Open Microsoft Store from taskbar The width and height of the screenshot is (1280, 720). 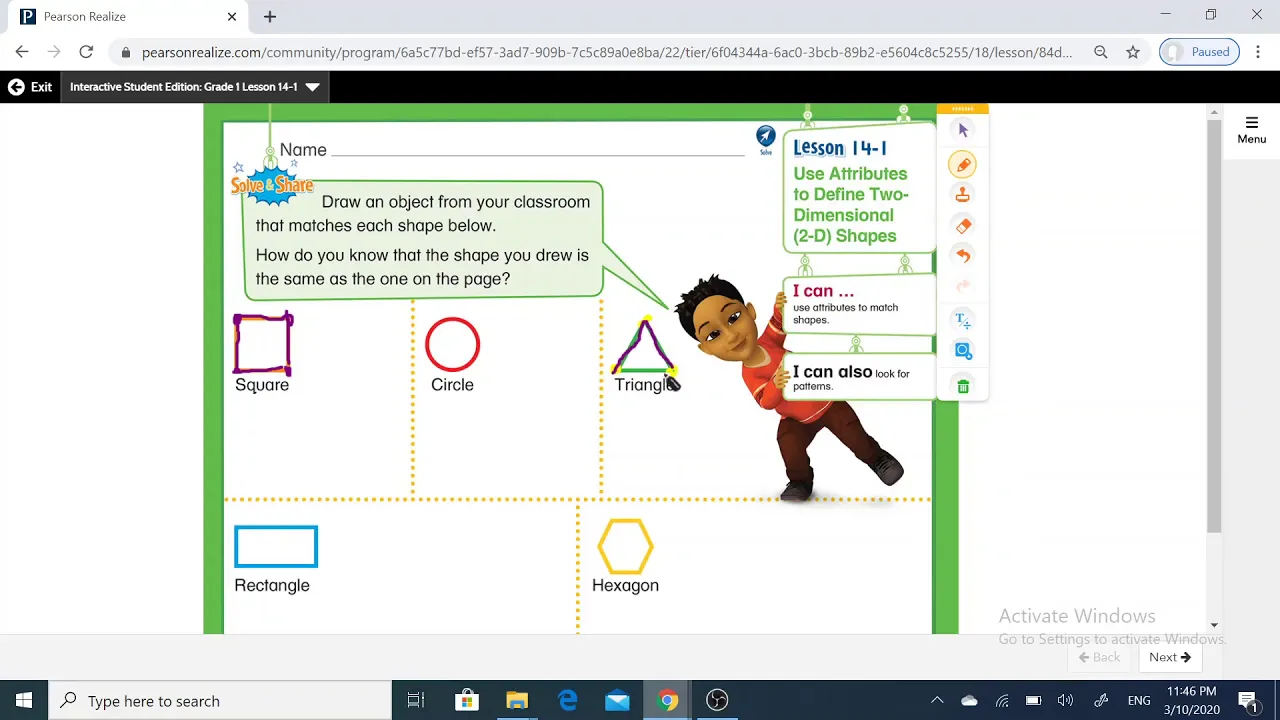click(467, 701)
